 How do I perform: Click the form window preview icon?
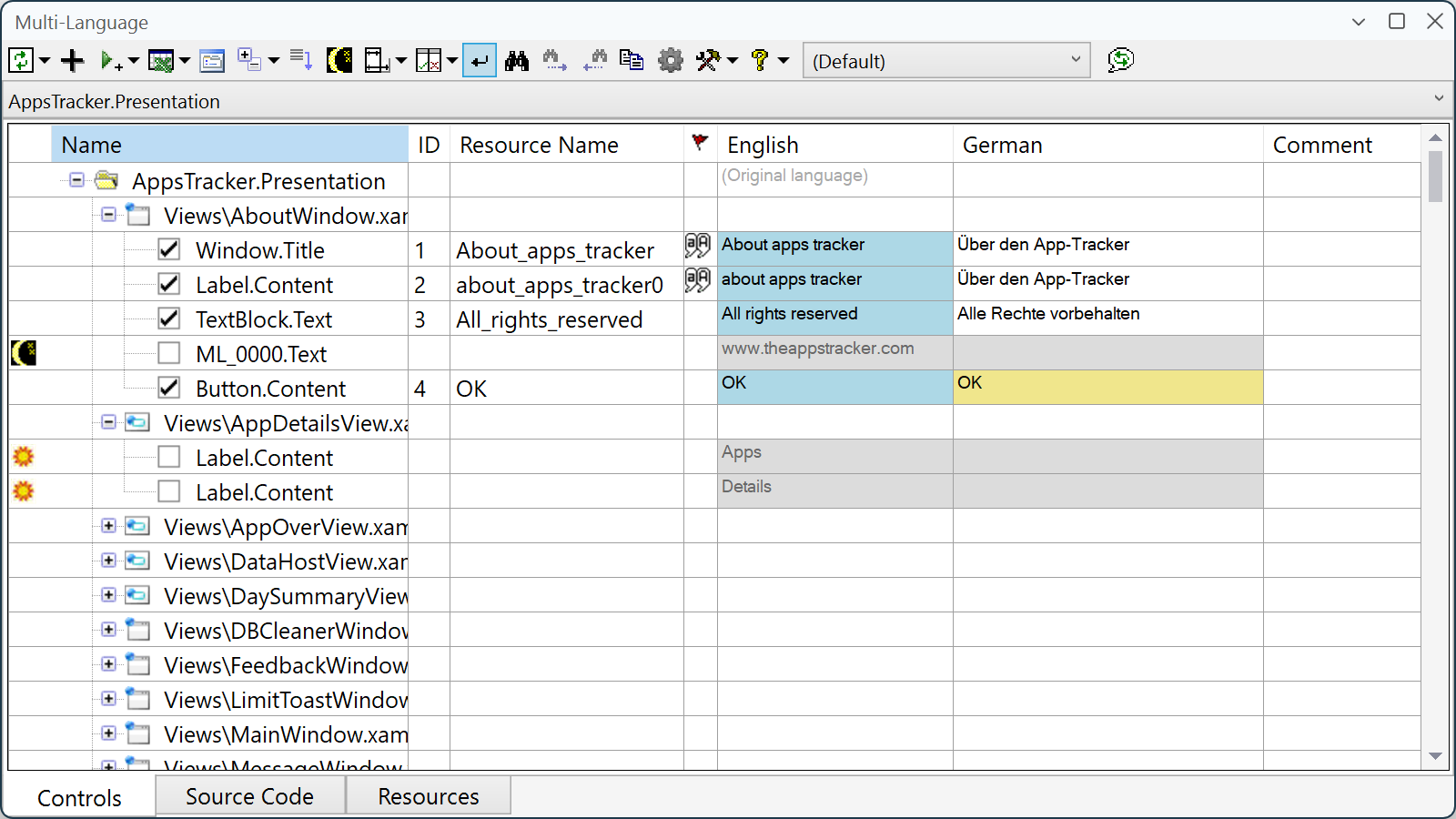(212, 61)
